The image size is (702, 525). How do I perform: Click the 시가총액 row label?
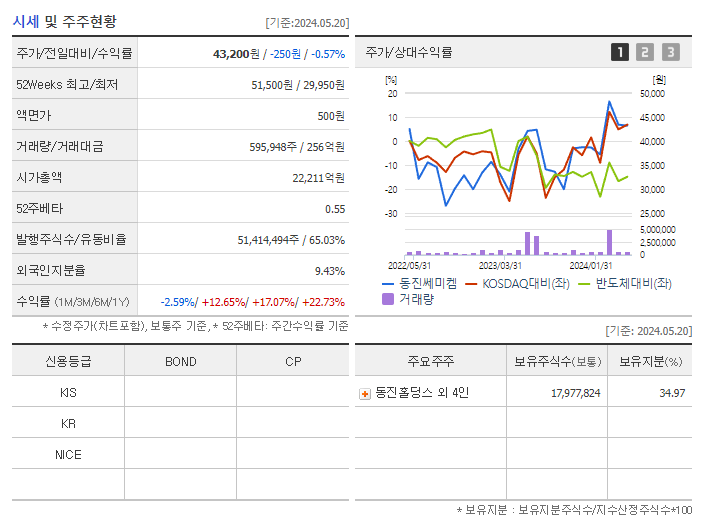39,177
